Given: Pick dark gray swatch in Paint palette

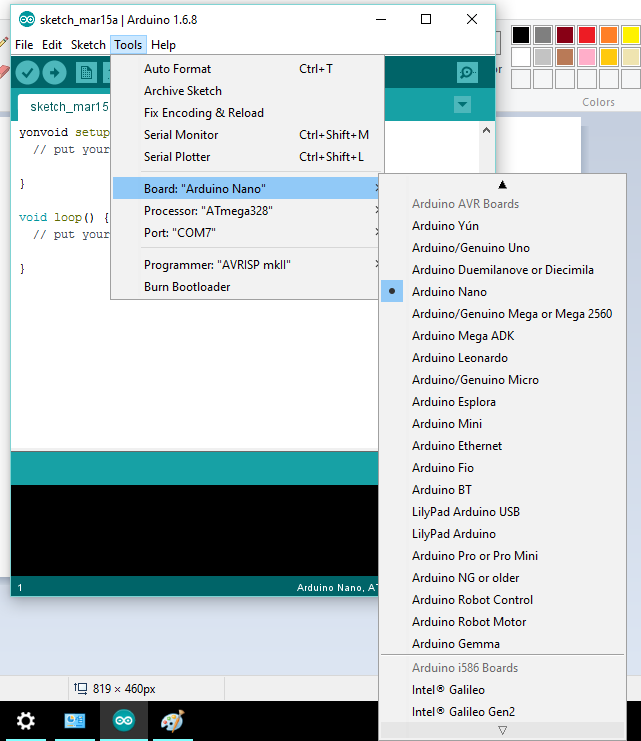Looking at the screenshot, I should point(543,35).
